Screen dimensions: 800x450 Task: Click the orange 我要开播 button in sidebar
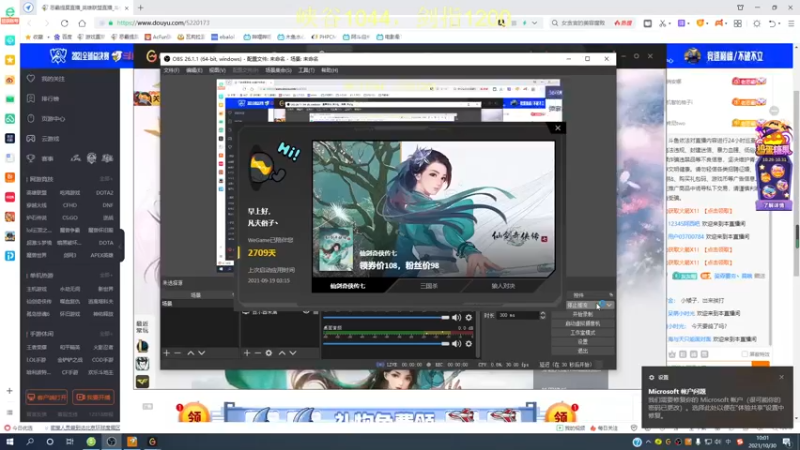click(x=93, y=397)
